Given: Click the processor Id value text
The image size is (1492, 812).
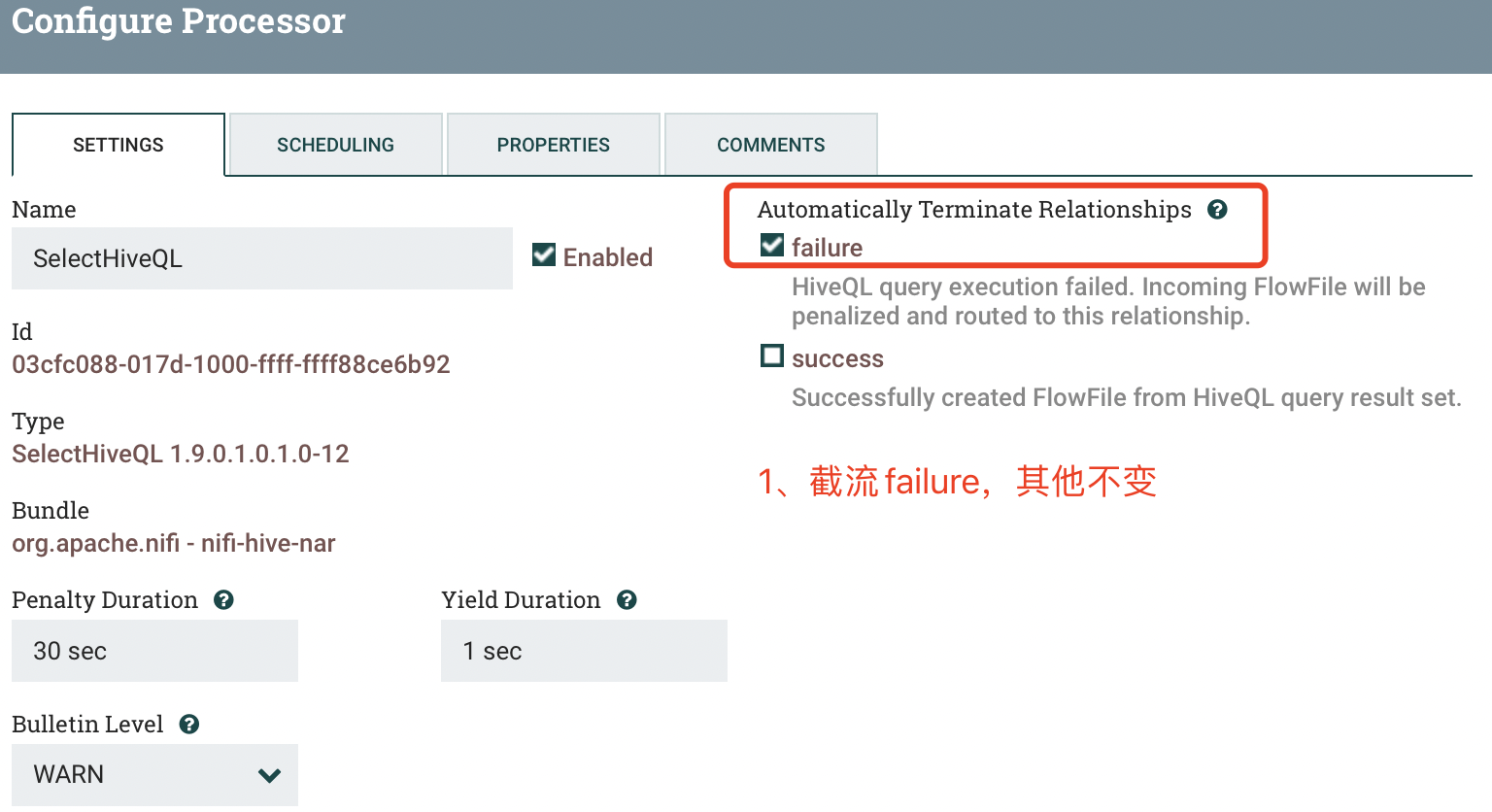Looking at the screenshot, I should point(231,364).
